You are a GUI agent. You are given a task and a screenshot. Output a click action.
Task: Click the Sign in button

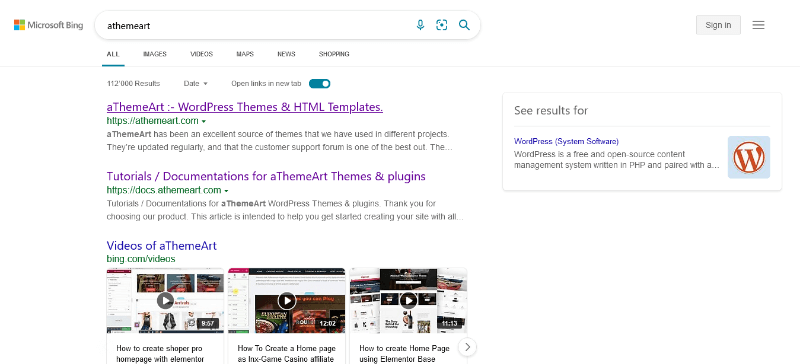click(x=718, y=25)
